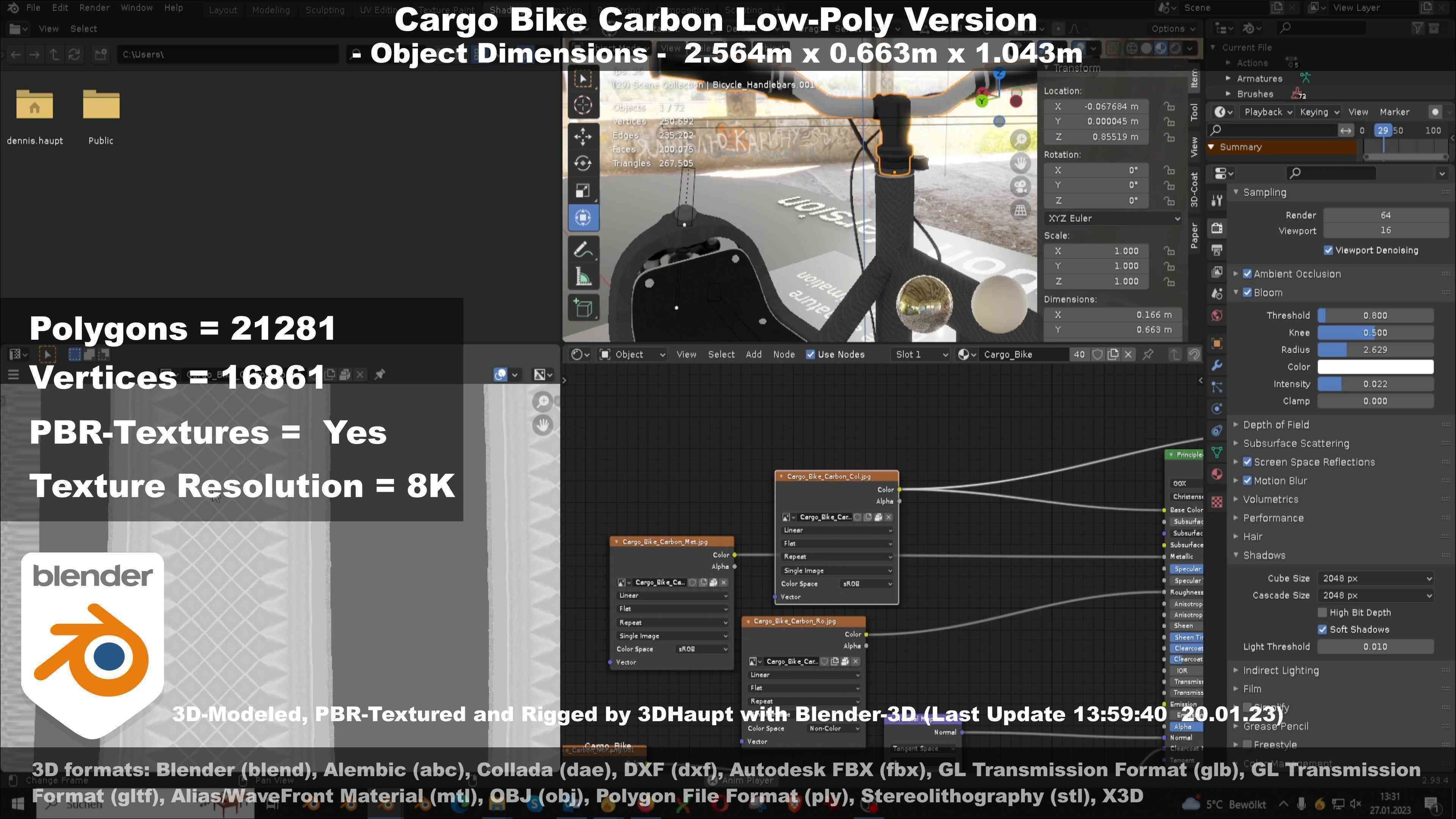The height and width of the screenshot is (819, 1456).
Task: Open the Physics properties tab
Action: tap(1217, 409)
